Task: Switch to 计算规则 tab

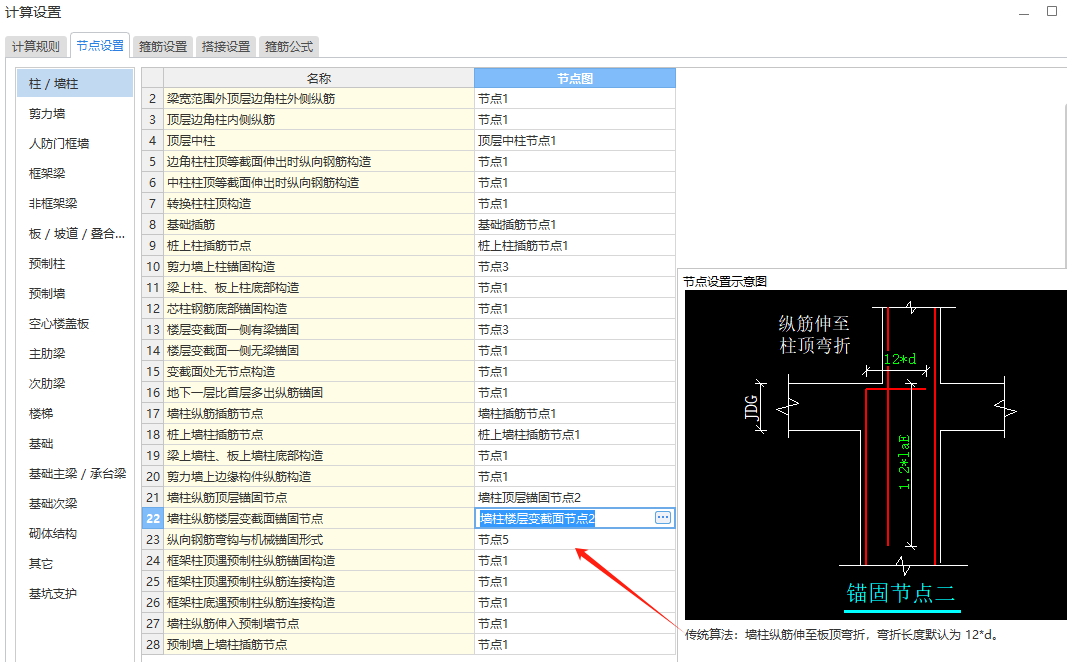Action: [36, 46]
